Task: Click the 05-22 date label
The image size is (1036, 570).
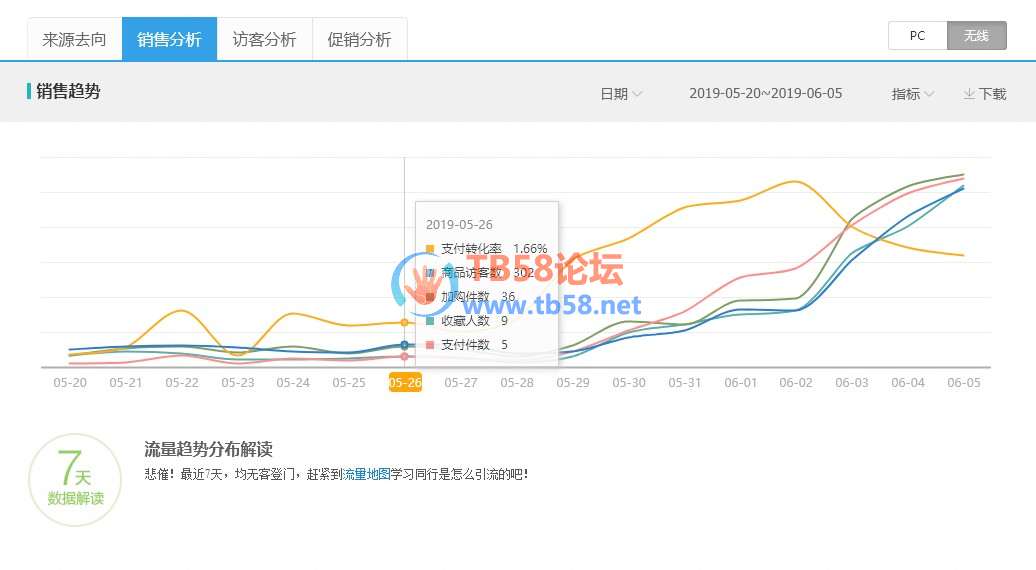Action: [x=182, y=383]
